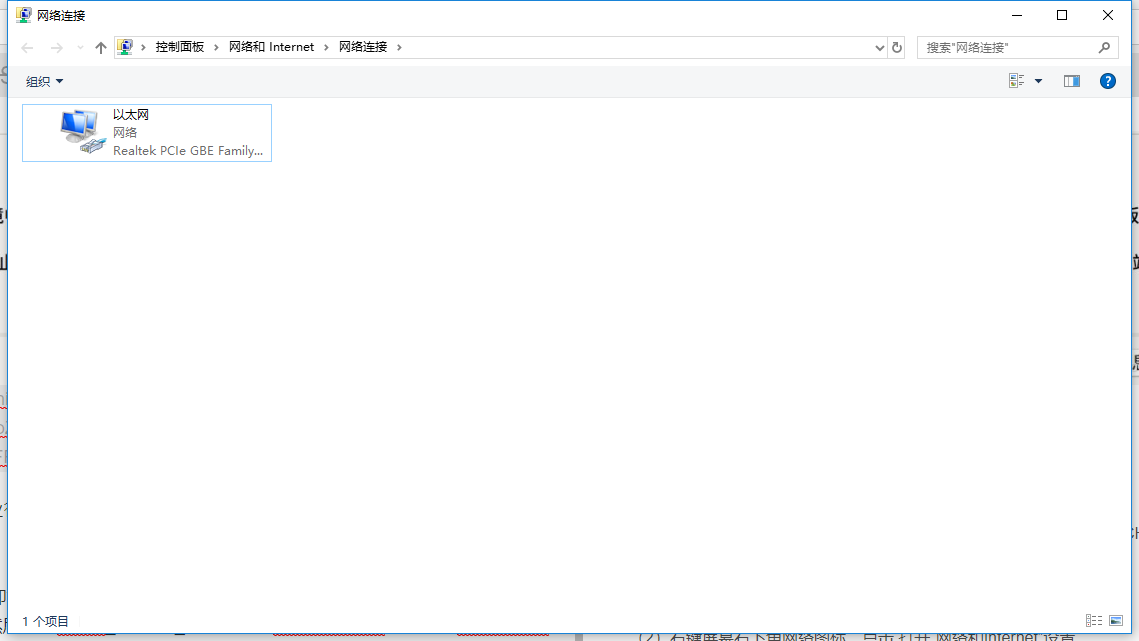Navigate up using the up arrow icon
The image size is (1139, 641).
click(100, 46)
